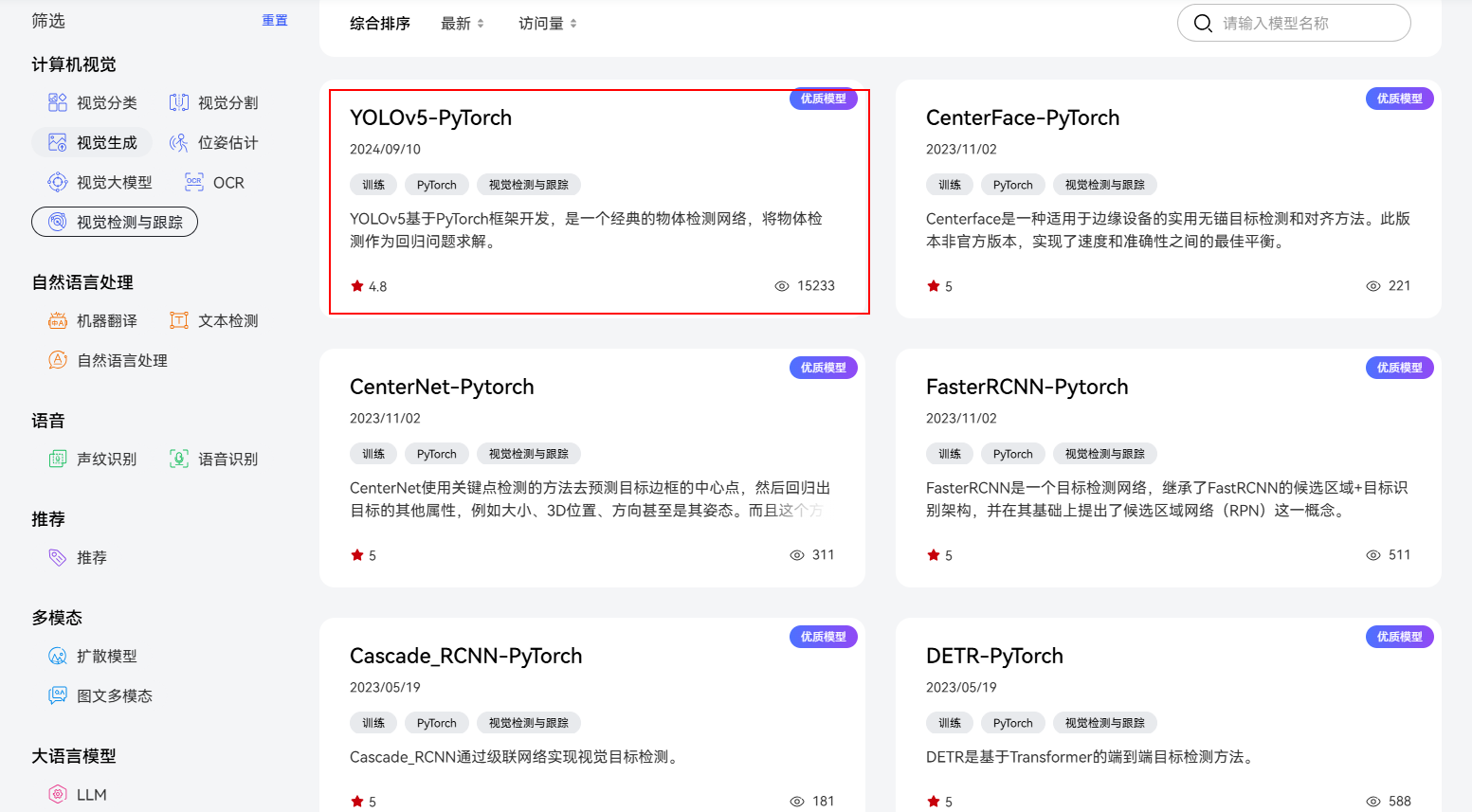
Task: Click the 文本检测 filter label
Action: tap(228, 320)
